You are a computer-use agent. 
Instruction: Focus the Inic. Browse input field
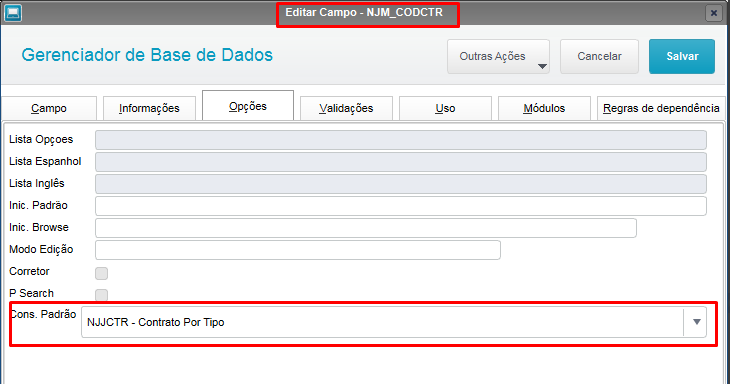click(x=366, y=228)
